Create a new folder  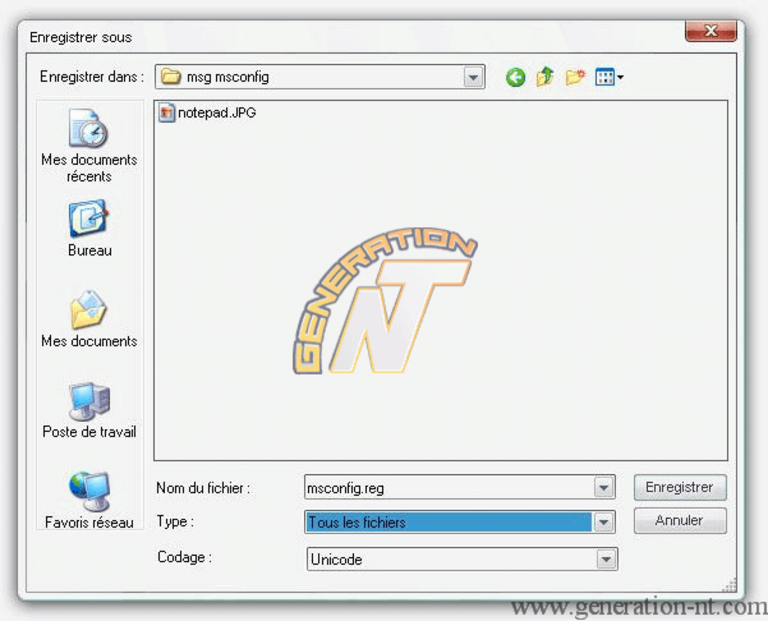tap(575, 77)
